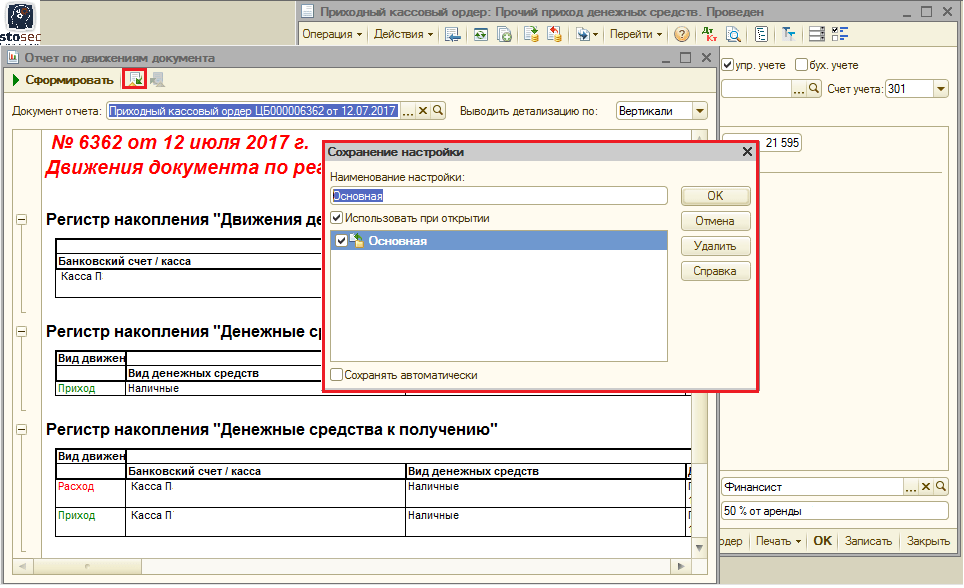Click the post document icon with green arrow
Screen dimensions: 964x588
tap(531, 34)
